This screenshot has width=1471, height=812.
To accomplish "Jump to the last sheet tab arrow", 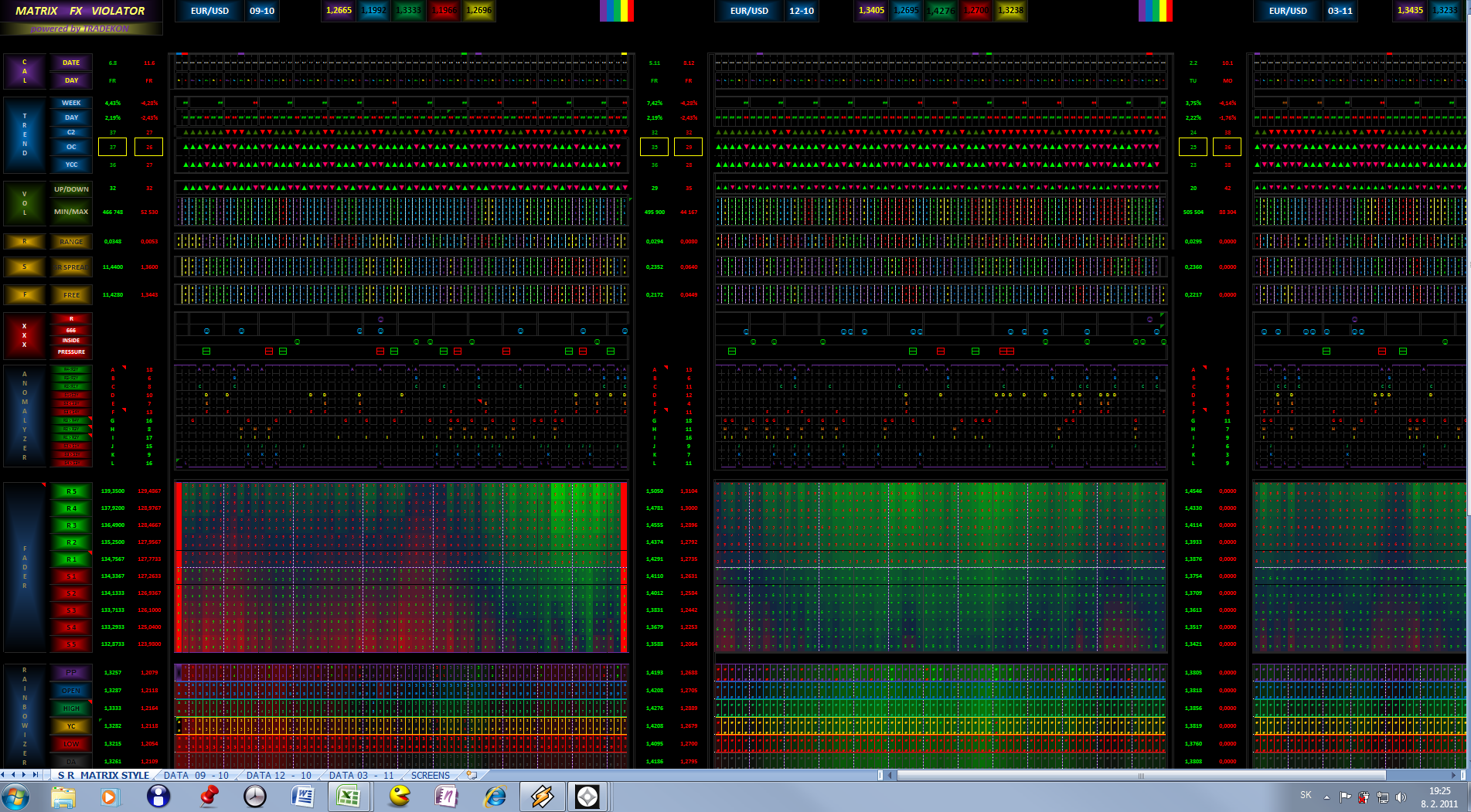I will click(x=35, y=774).
